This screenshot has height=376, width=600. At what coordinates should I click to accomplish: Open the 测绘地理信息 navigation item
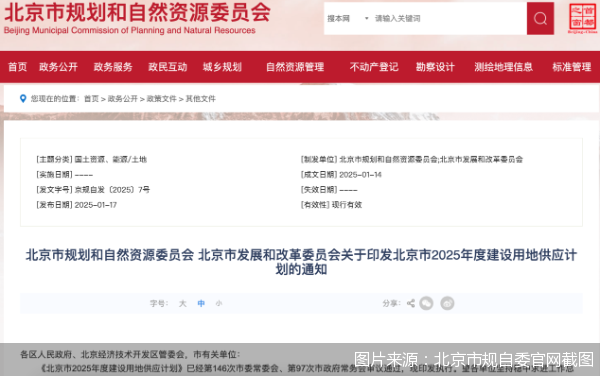coord(504,67)
